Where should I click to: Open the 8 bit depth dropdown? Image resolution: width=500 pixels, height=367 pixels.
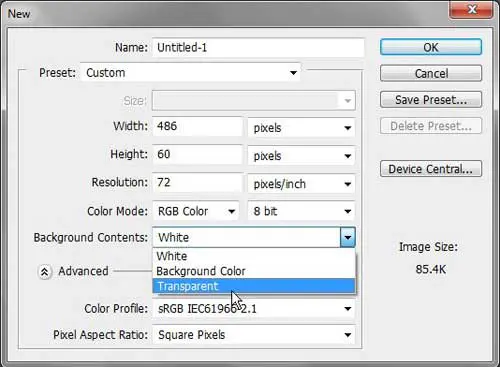pyautogui.click(x=301, y=211)
